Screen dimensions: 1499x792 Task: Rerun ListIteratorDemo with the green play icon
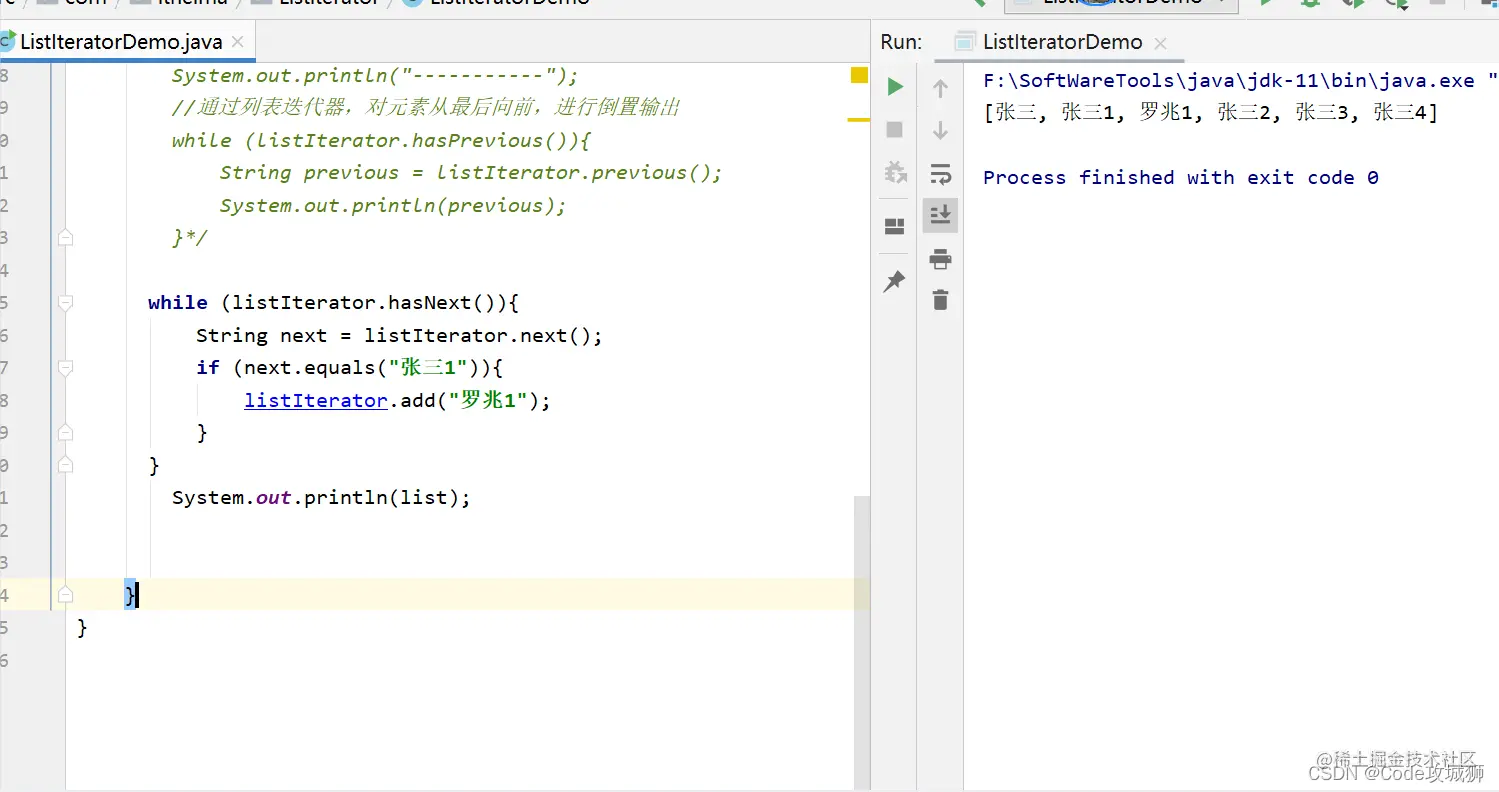click(x=895, y=87)
